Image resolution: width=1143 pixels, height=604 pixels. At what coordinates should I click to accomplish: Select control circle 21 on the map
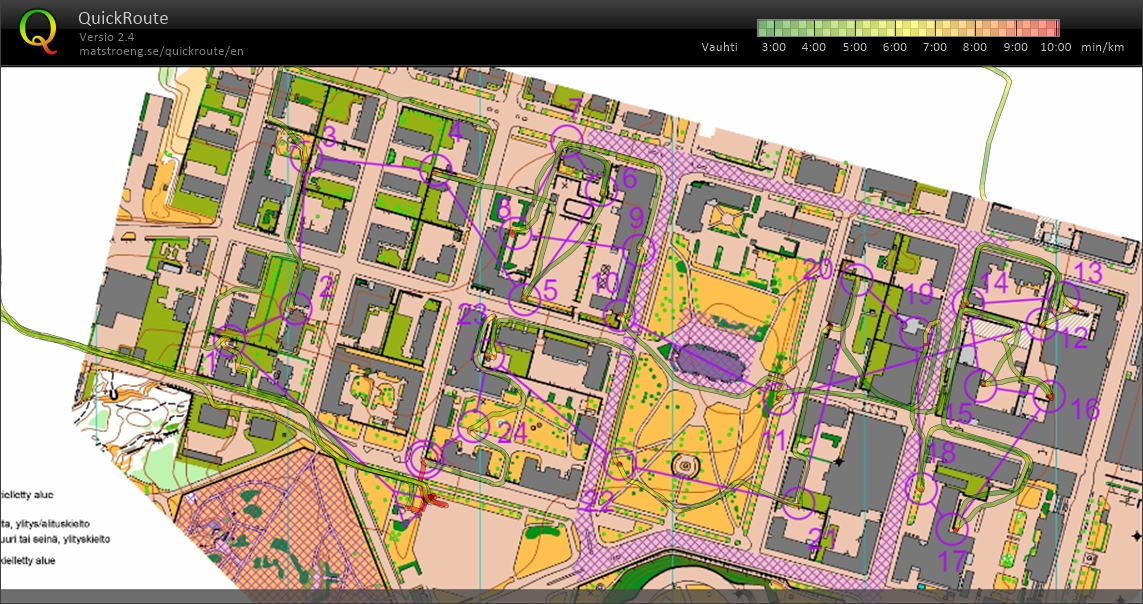point(798,503)
